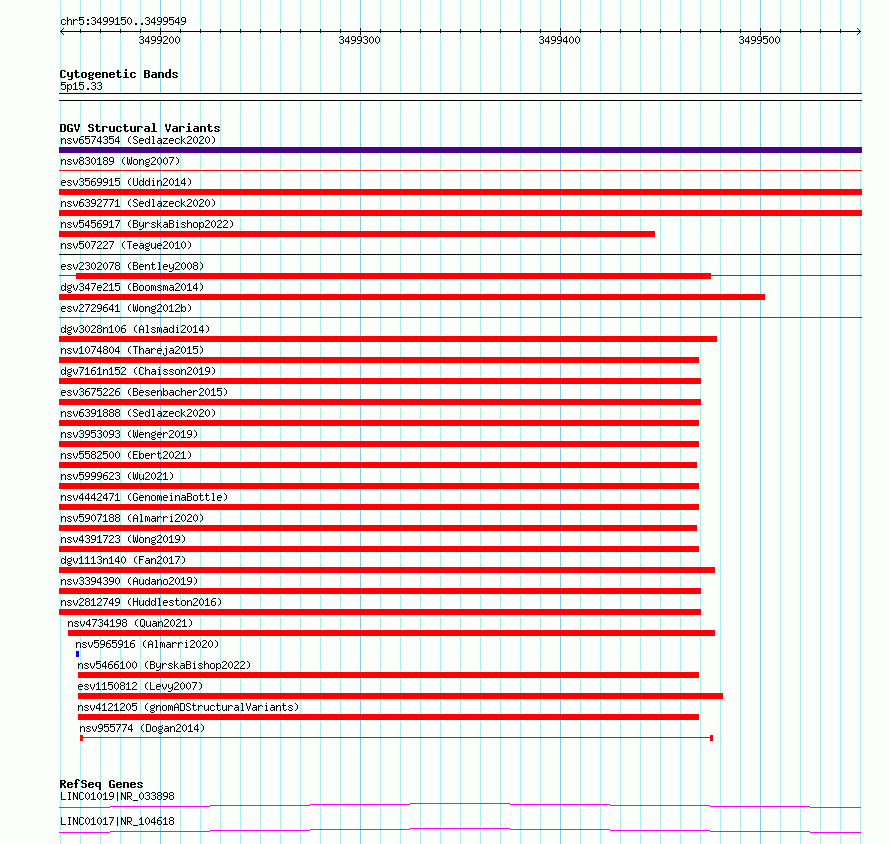
Task: Select nsv5965916 (Almarri2020) label
Action: 147,644
